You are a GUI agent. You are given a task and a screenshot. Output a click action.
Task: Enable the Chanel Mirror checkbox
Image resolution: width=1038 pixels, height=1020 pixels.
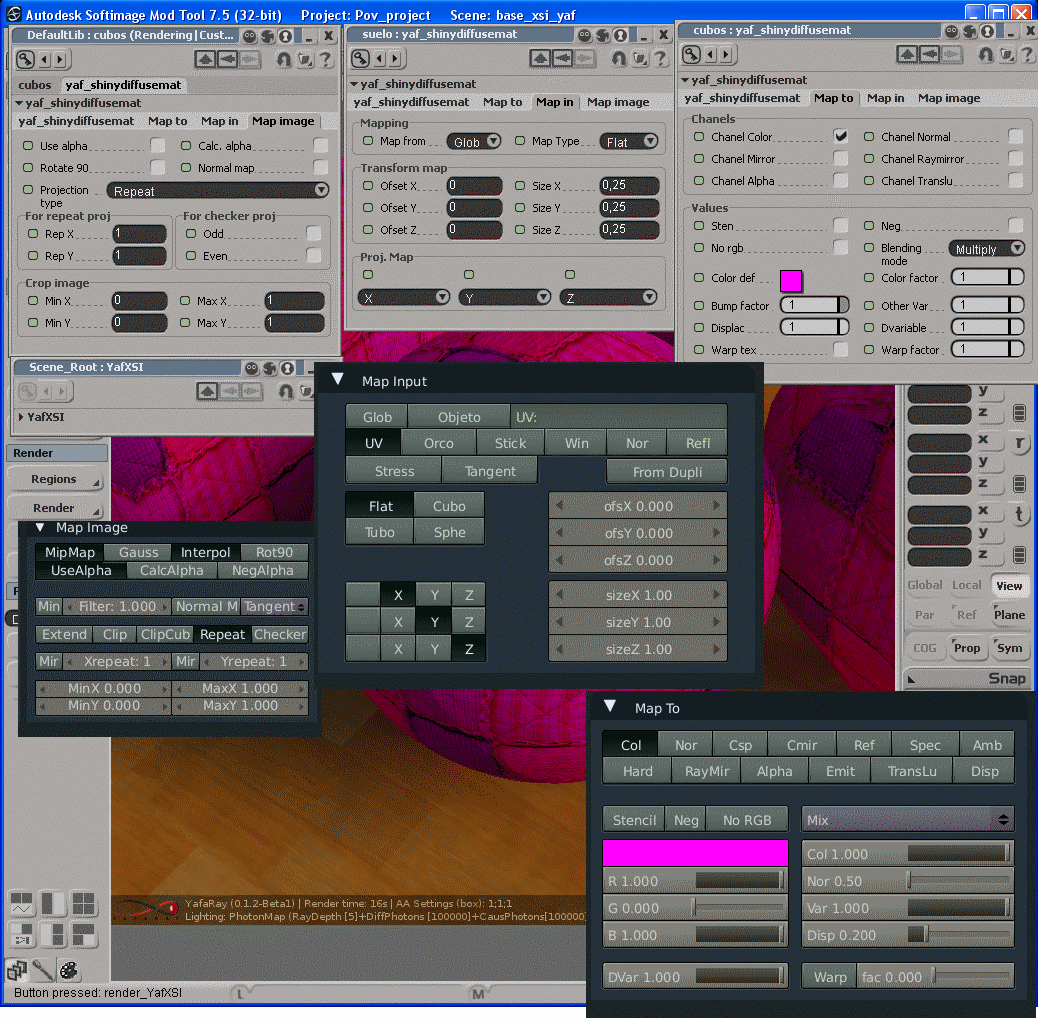(841, 158)
